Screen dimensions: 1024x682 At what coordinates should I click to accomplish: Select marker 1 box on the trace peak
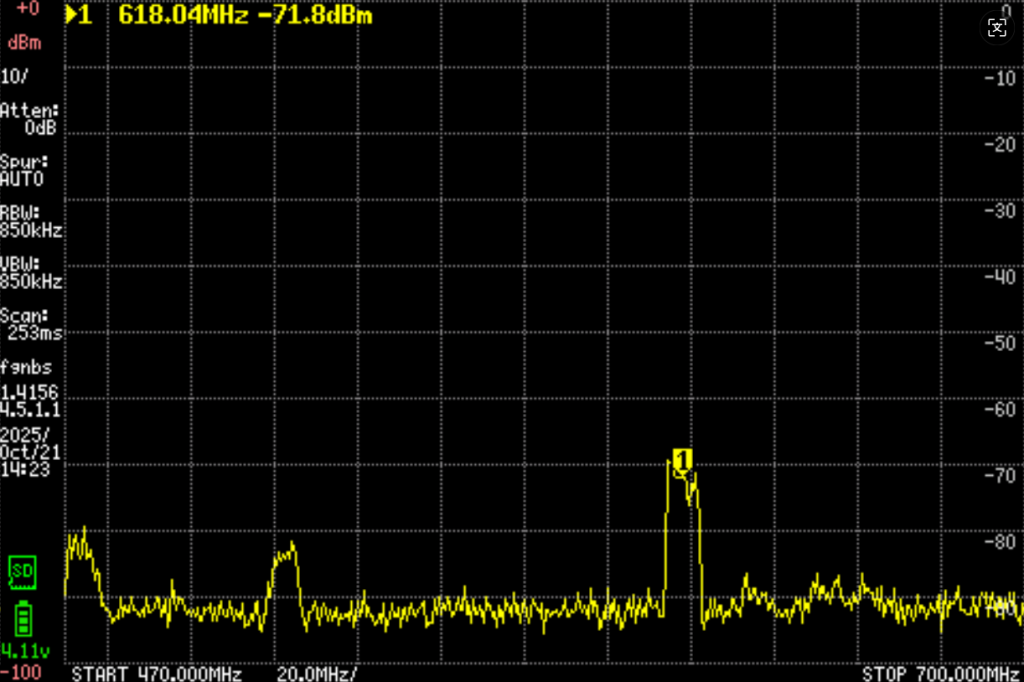(682, 460)
